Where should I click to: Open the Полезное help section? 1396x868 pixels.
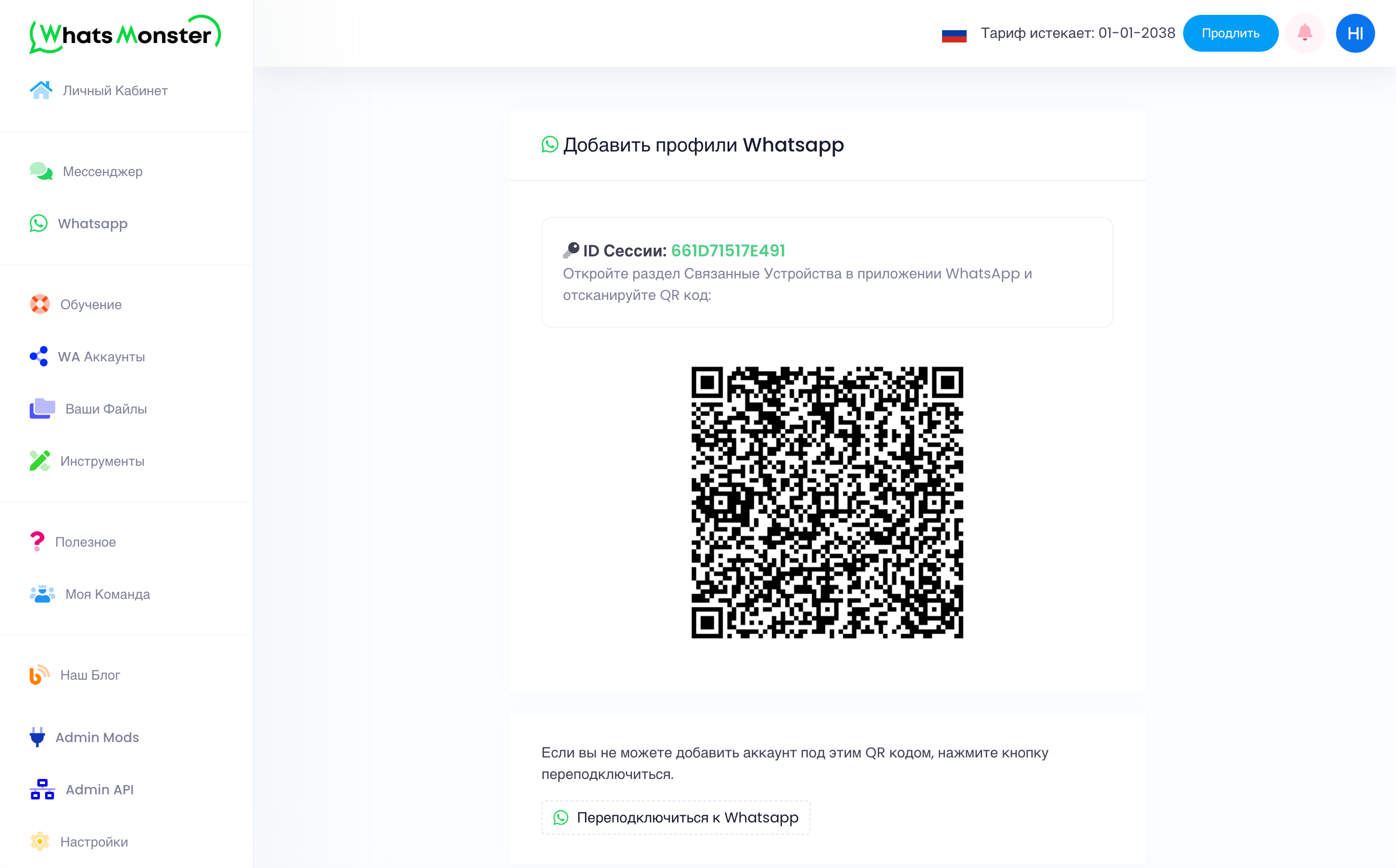click(85, 542)
